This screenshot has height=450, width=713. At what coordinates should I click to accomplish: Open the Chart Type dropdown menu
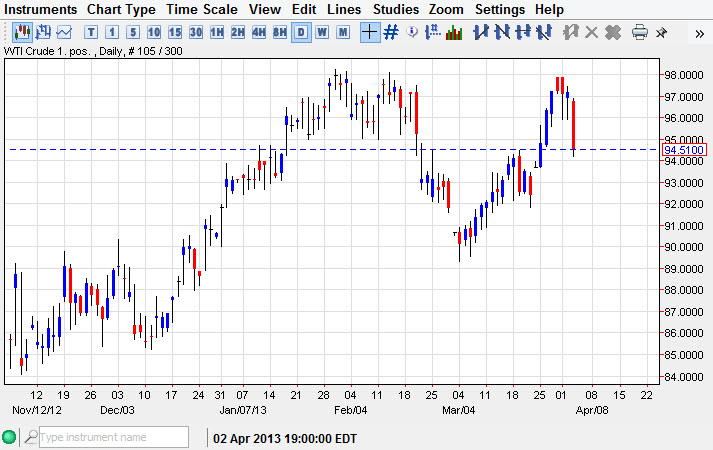(x=121, y=9)
